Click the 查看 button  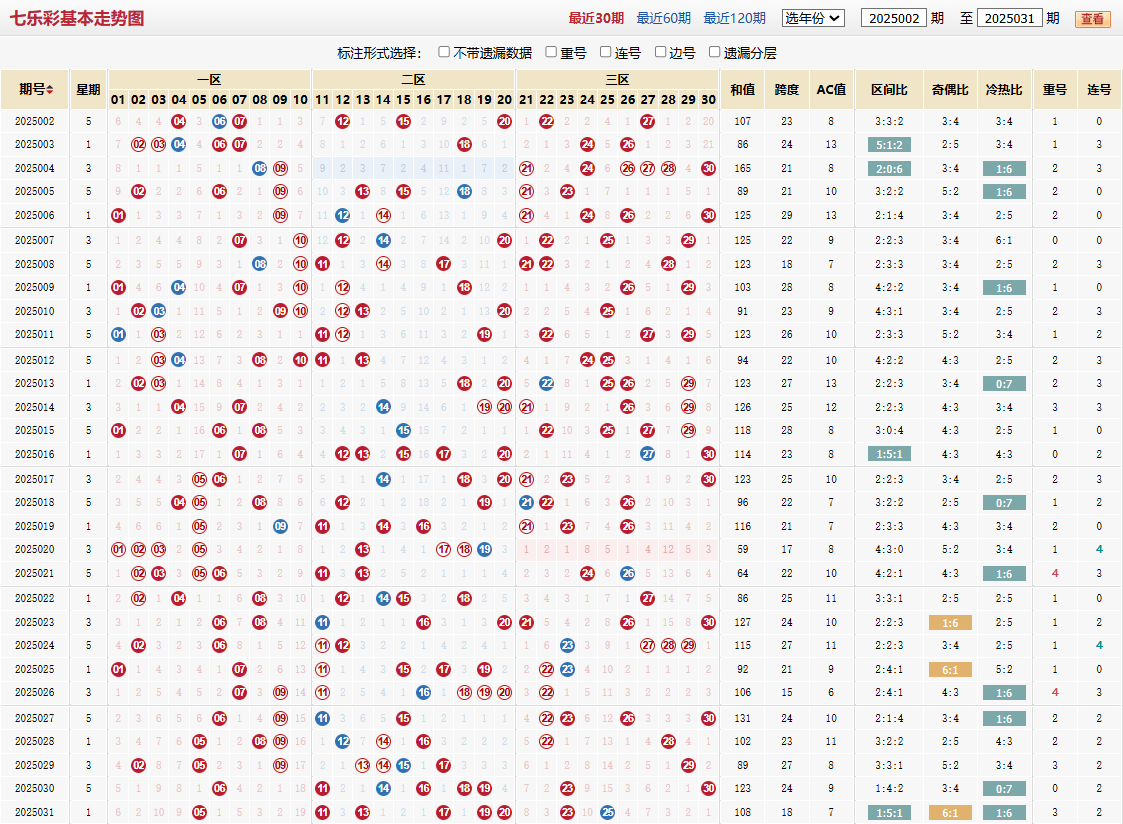(1092, 19)
